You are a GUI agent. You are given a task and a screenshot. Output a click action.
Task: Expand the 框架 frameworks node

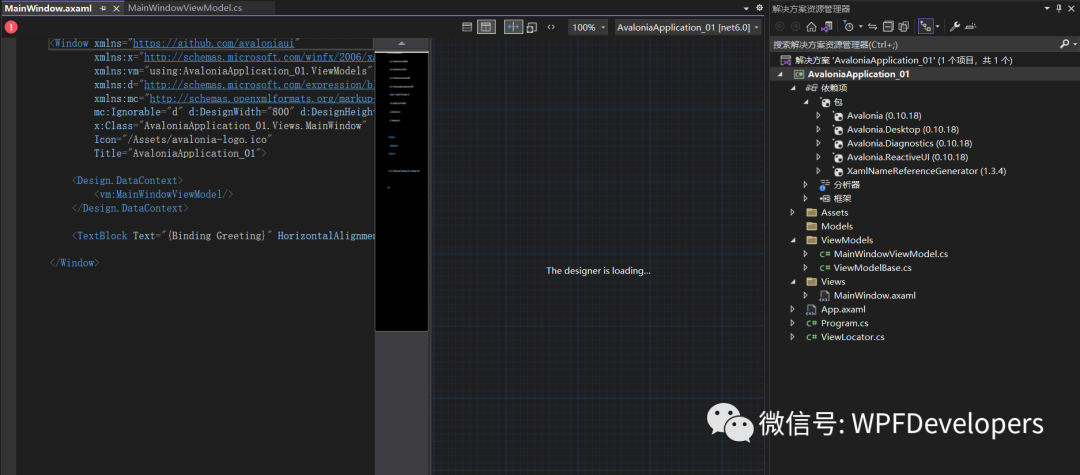806,198
